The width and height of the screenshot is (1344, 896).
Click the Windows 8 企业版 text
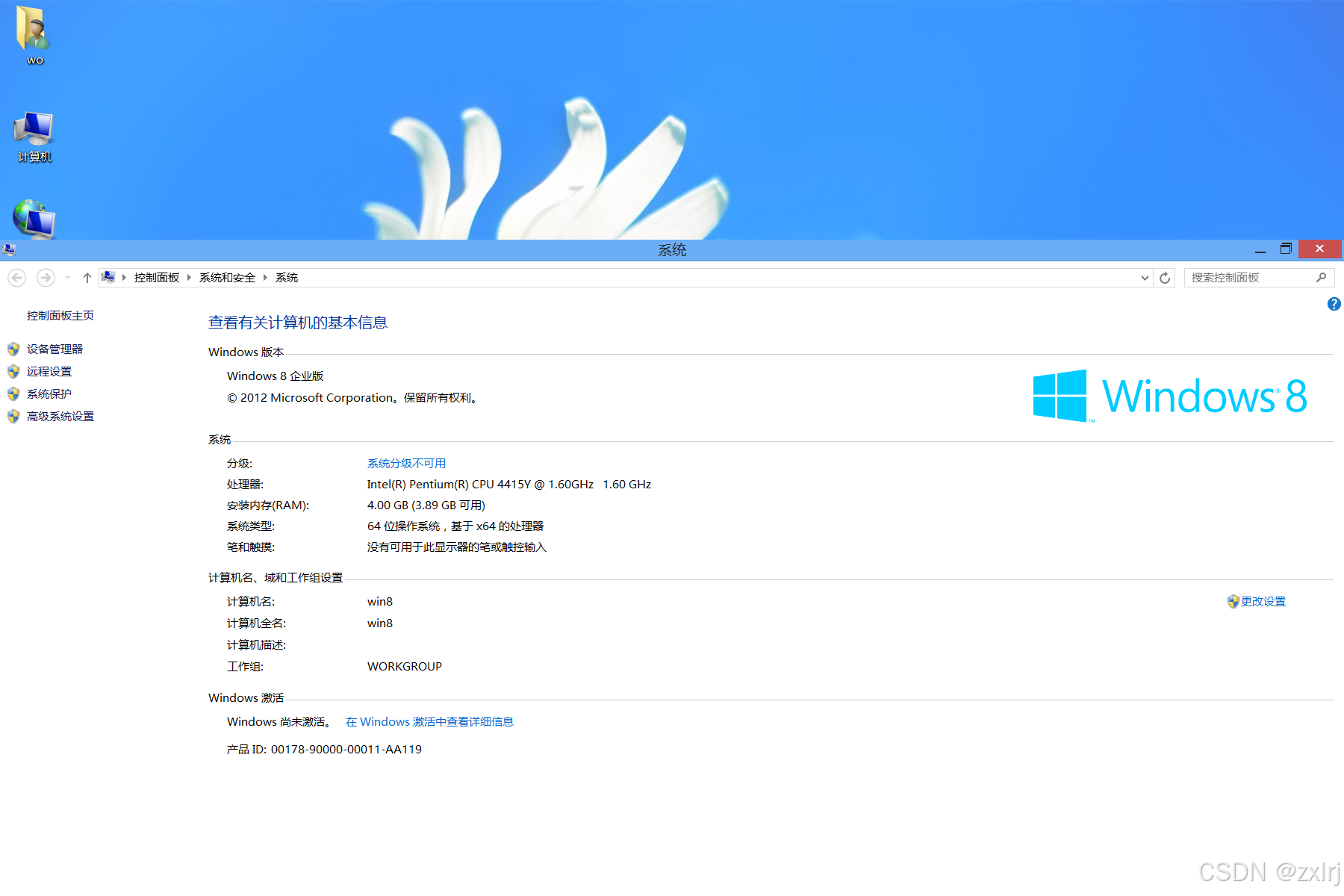click(x=276, y=376)
